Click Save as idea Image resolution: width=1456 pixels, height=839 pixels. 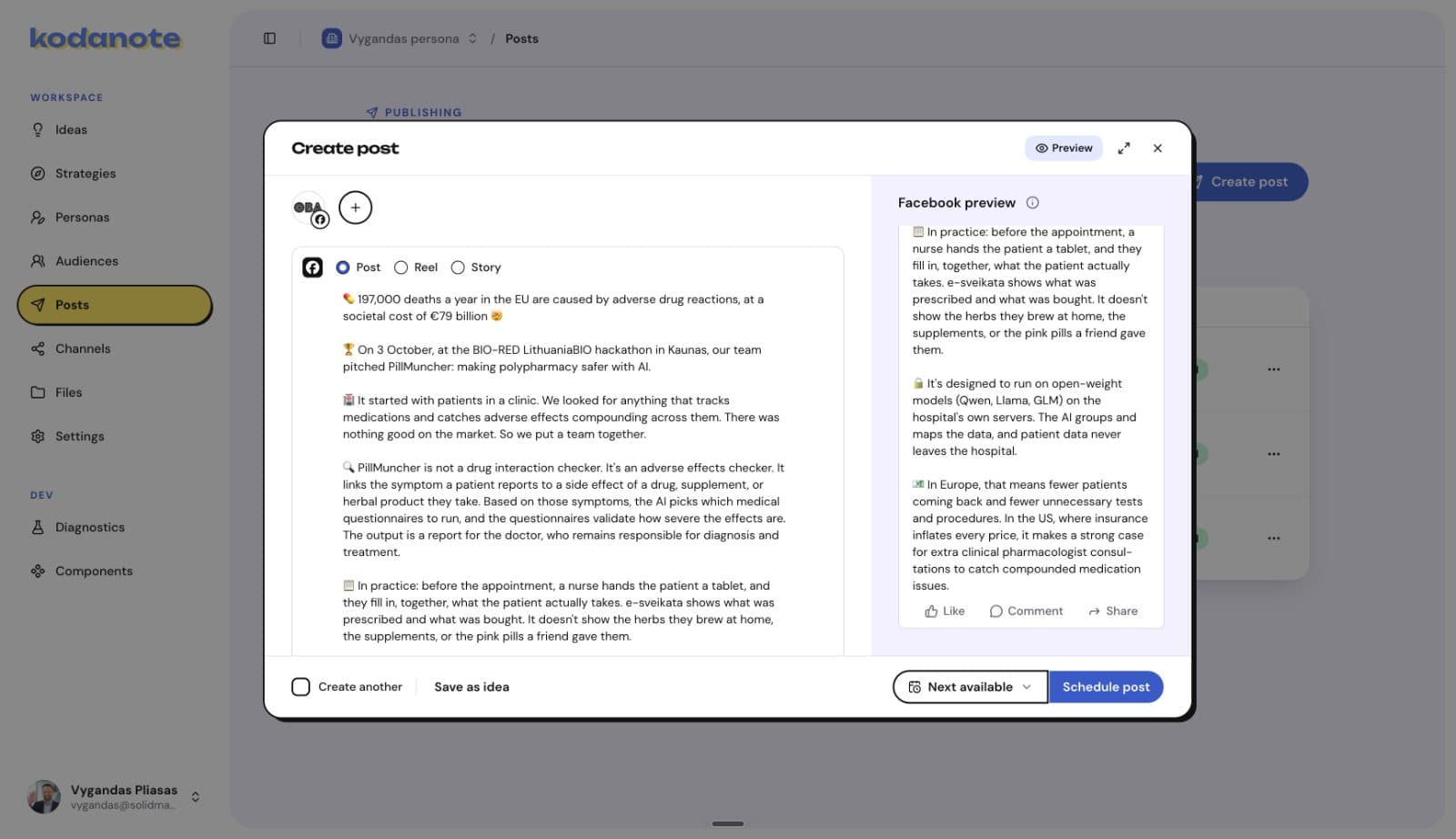[x=471, y=686]
